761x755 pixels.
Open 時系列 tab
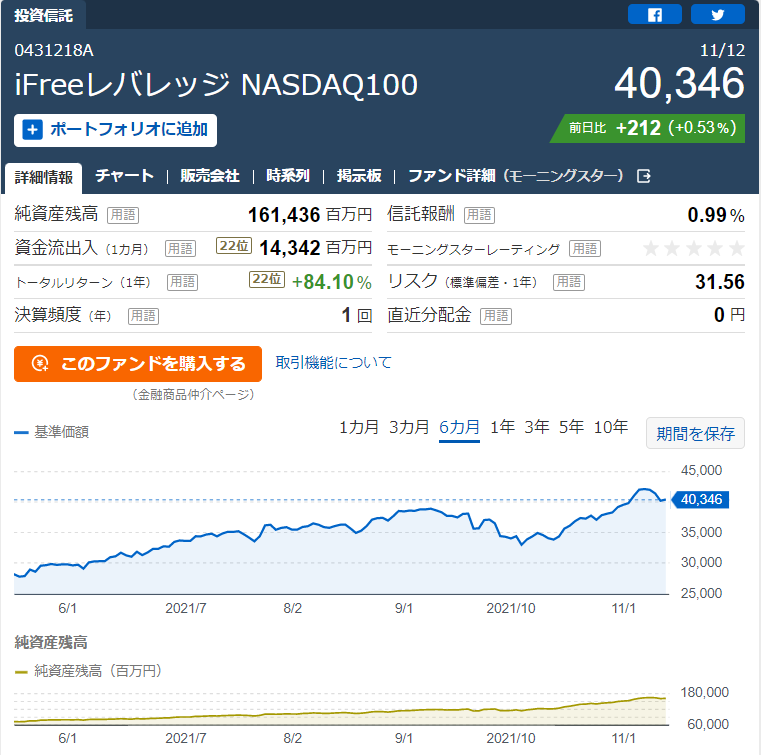288,176
